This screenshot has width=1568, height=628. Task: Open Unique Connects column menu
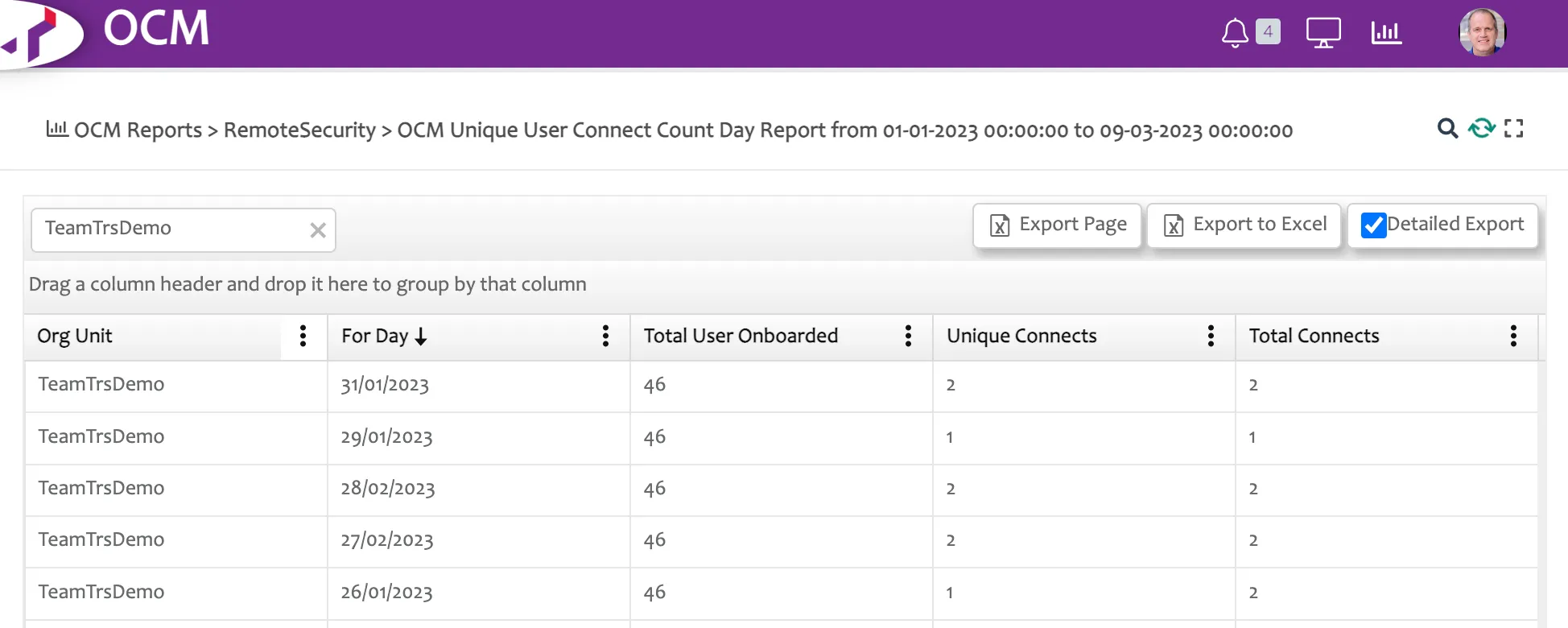coord(1211,336)
